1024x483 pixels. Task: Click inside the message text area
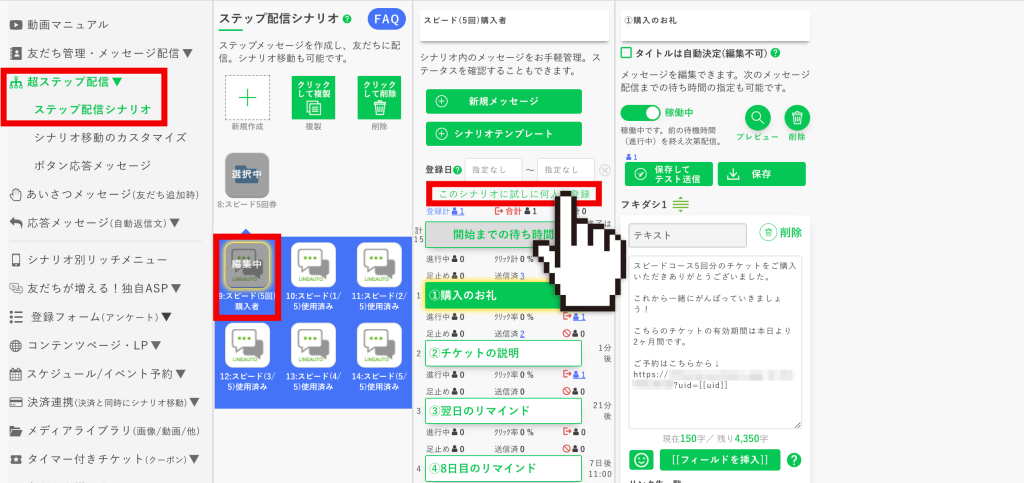pos(715,341)
